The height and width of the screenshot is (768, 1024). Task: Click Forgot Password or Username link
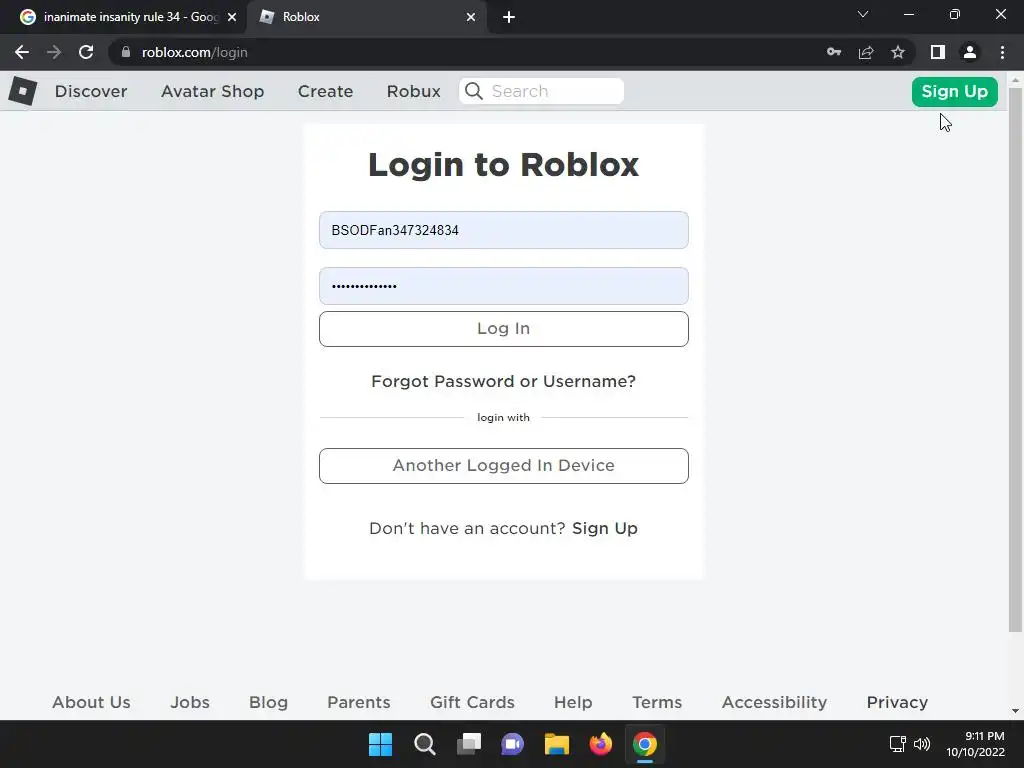pos(504,381)
